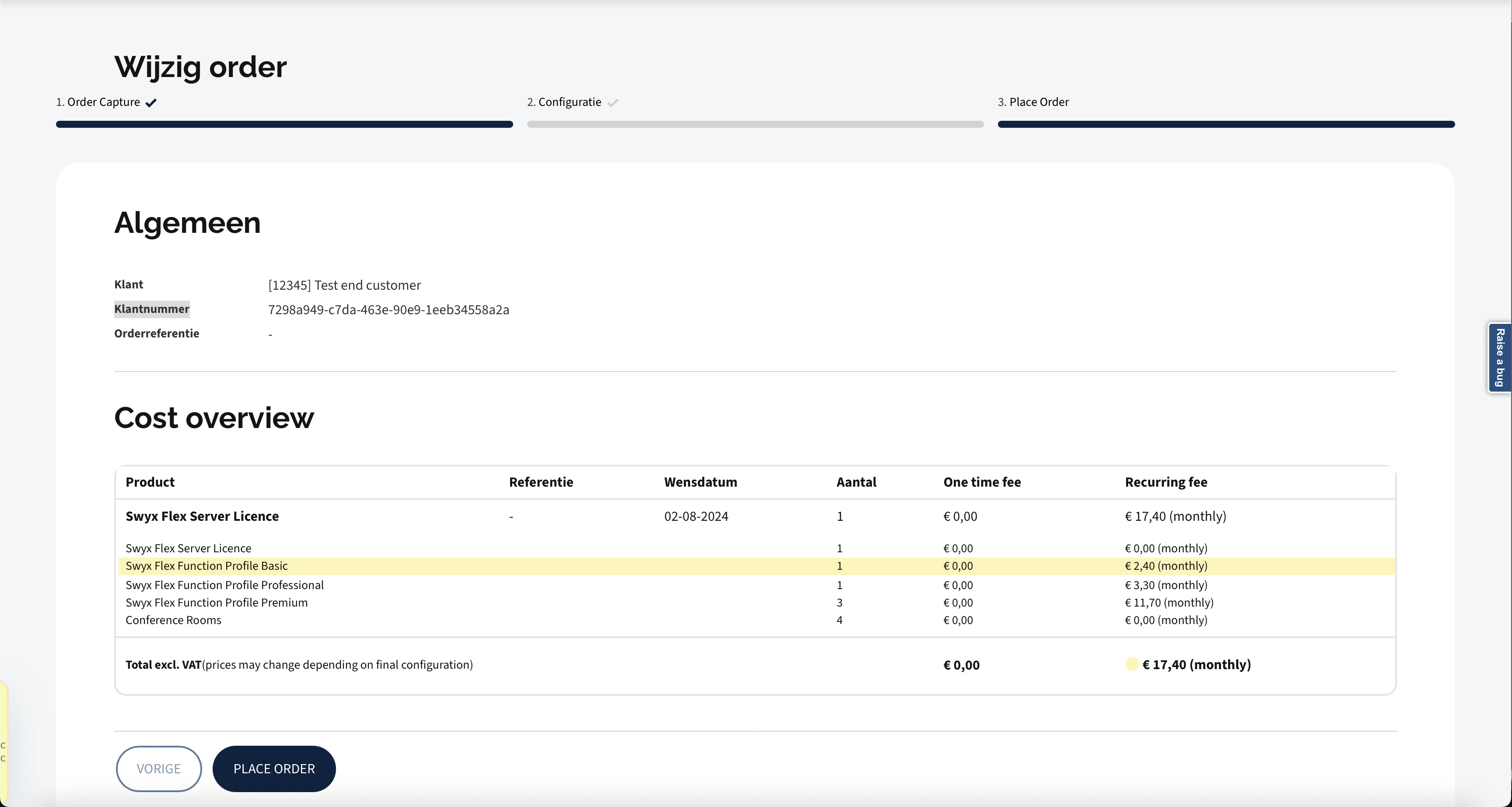
Task: Click the Place Order progress bar
Action: (1225, 124)
